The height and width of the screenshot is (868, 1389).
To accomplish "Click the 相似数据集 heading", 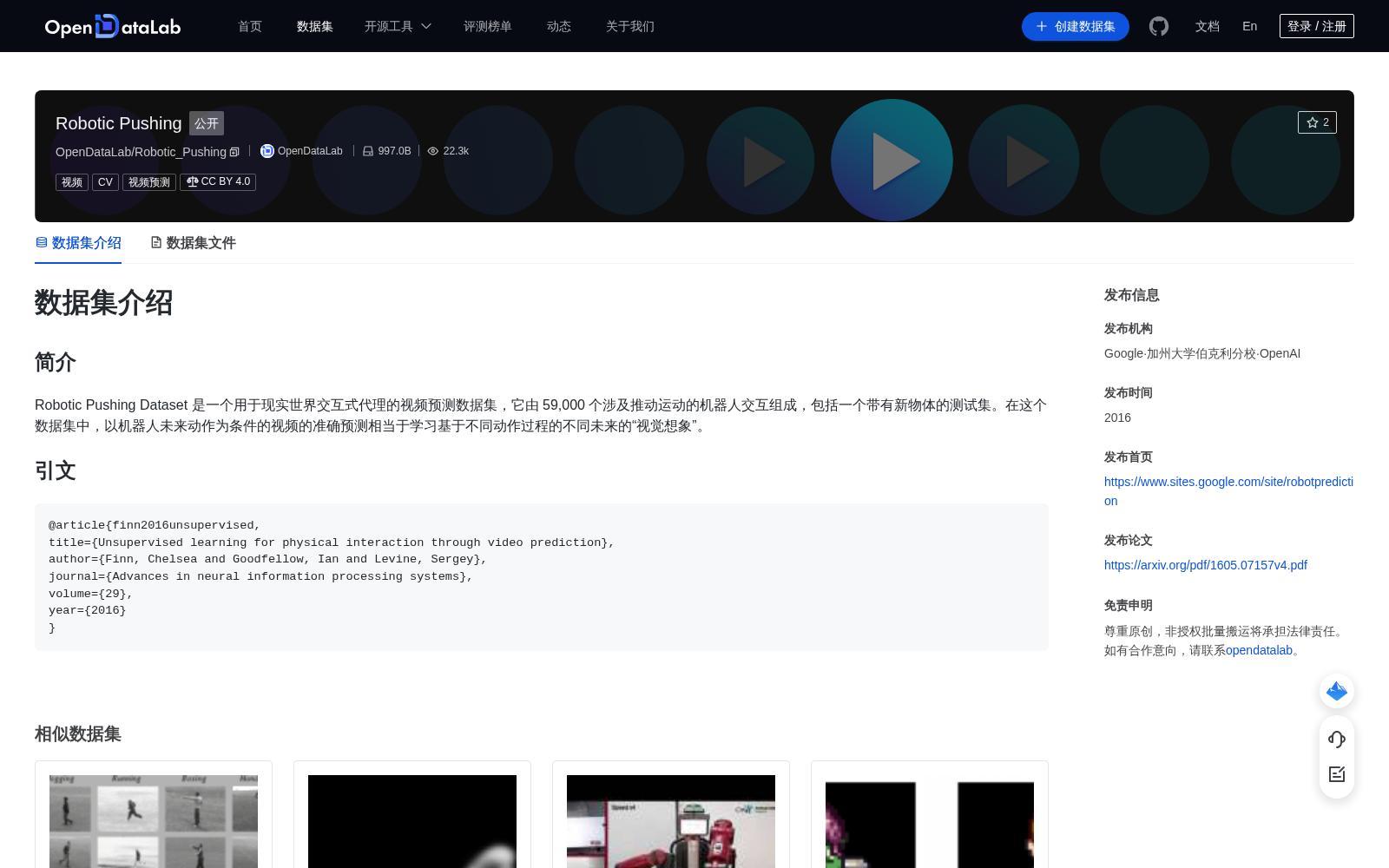I will 78,734.
